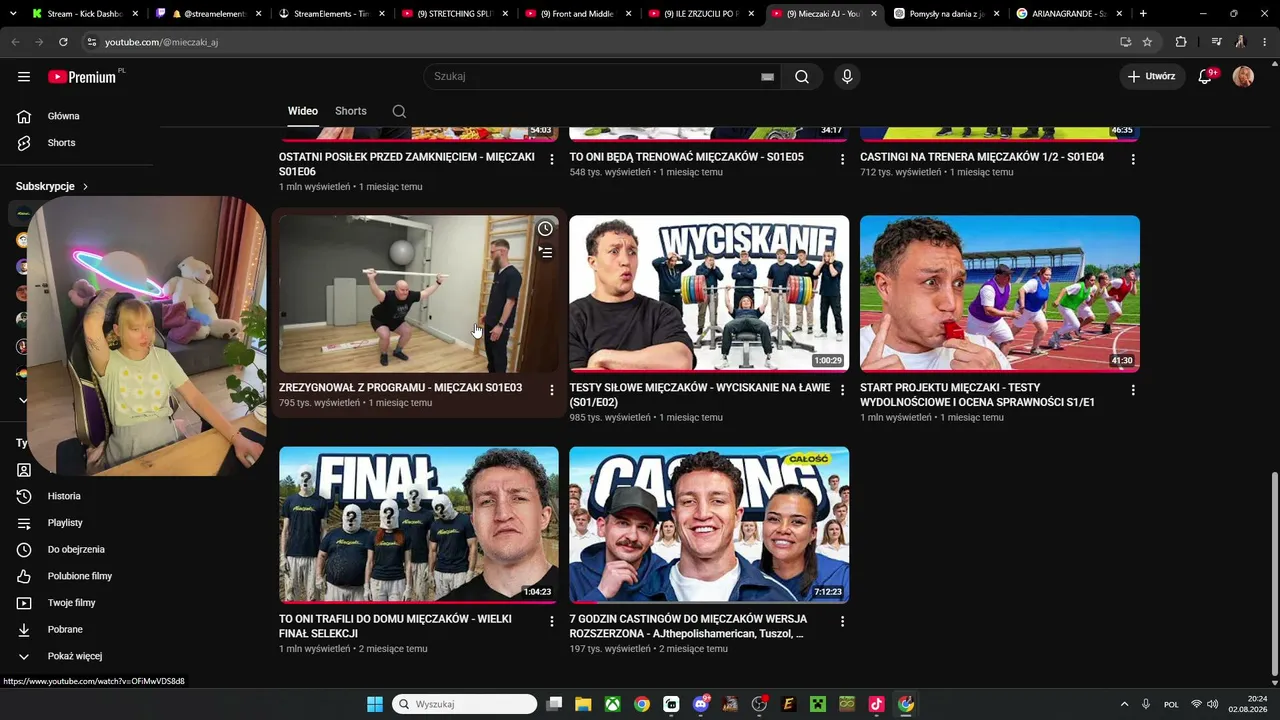Show hidden system tray icons
The height and width of the screenshot is (720, 1280).
pos(1124,704)
